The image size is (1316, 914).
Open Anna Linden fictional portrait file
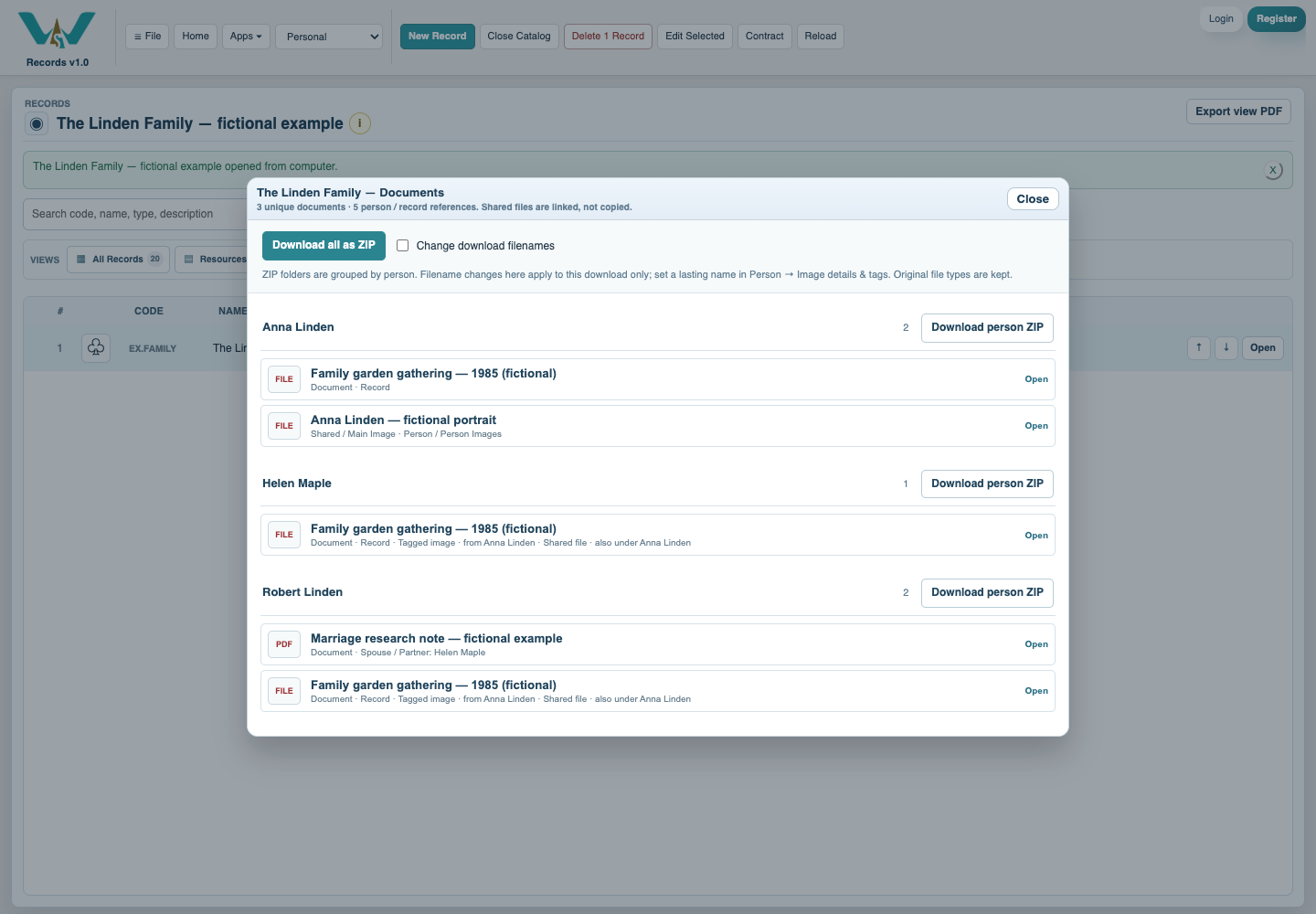click(x=1036, y=426)
